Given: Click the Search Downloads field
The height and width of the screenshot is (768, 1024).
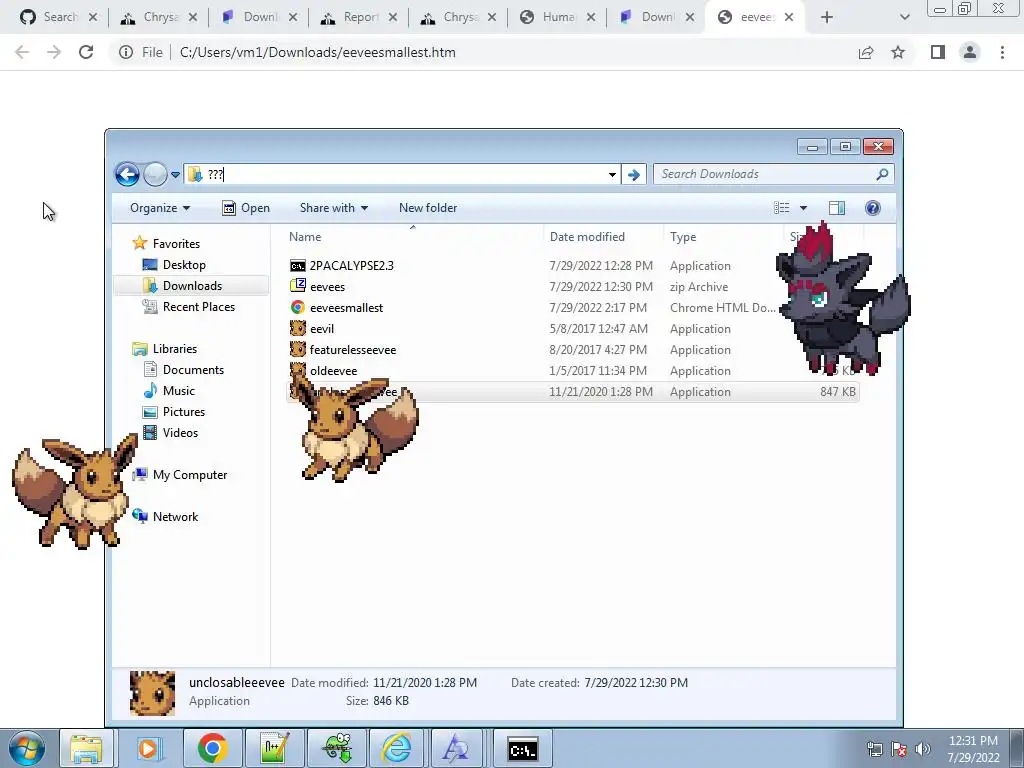Looking at the screenshot, I should click(773, 174).
